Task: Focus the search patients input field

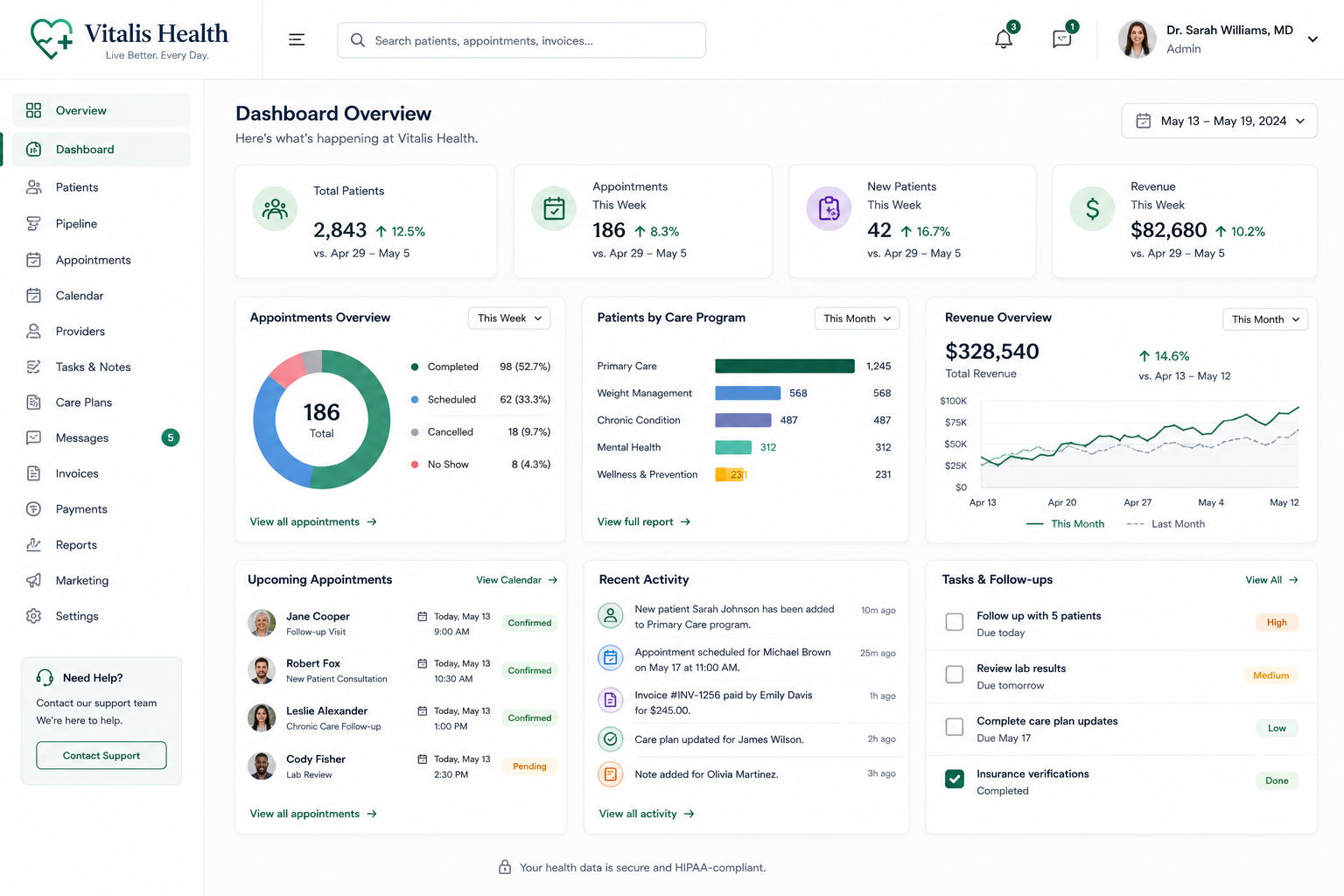Action: click(x=521, y=40)
